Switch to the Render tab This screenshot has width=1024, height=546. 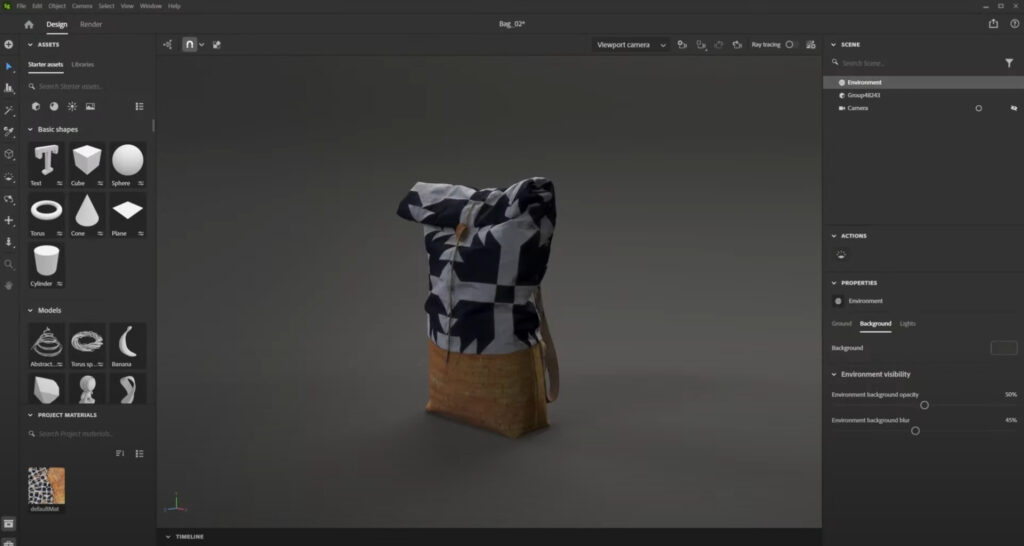(91, 24)
